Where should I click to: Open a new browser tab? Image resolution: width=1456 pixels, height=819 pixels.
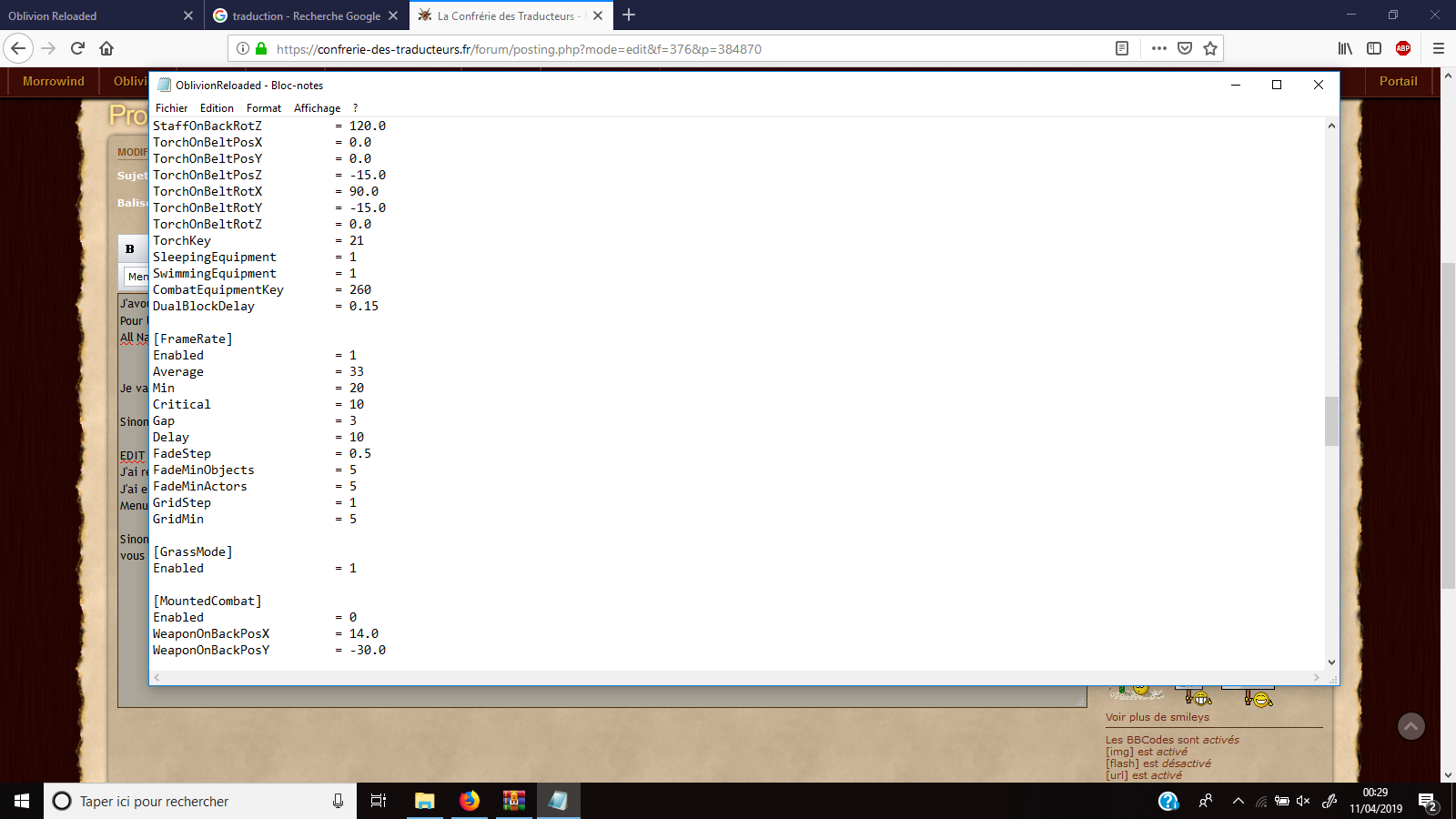629,15
